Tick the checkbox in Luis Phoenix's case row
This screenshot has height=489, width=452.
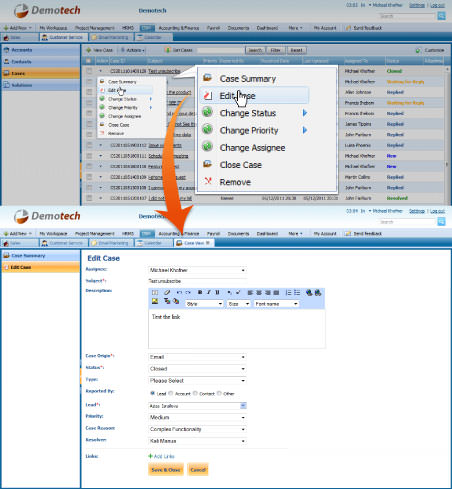pyautogui.click(x=89, y=145)
